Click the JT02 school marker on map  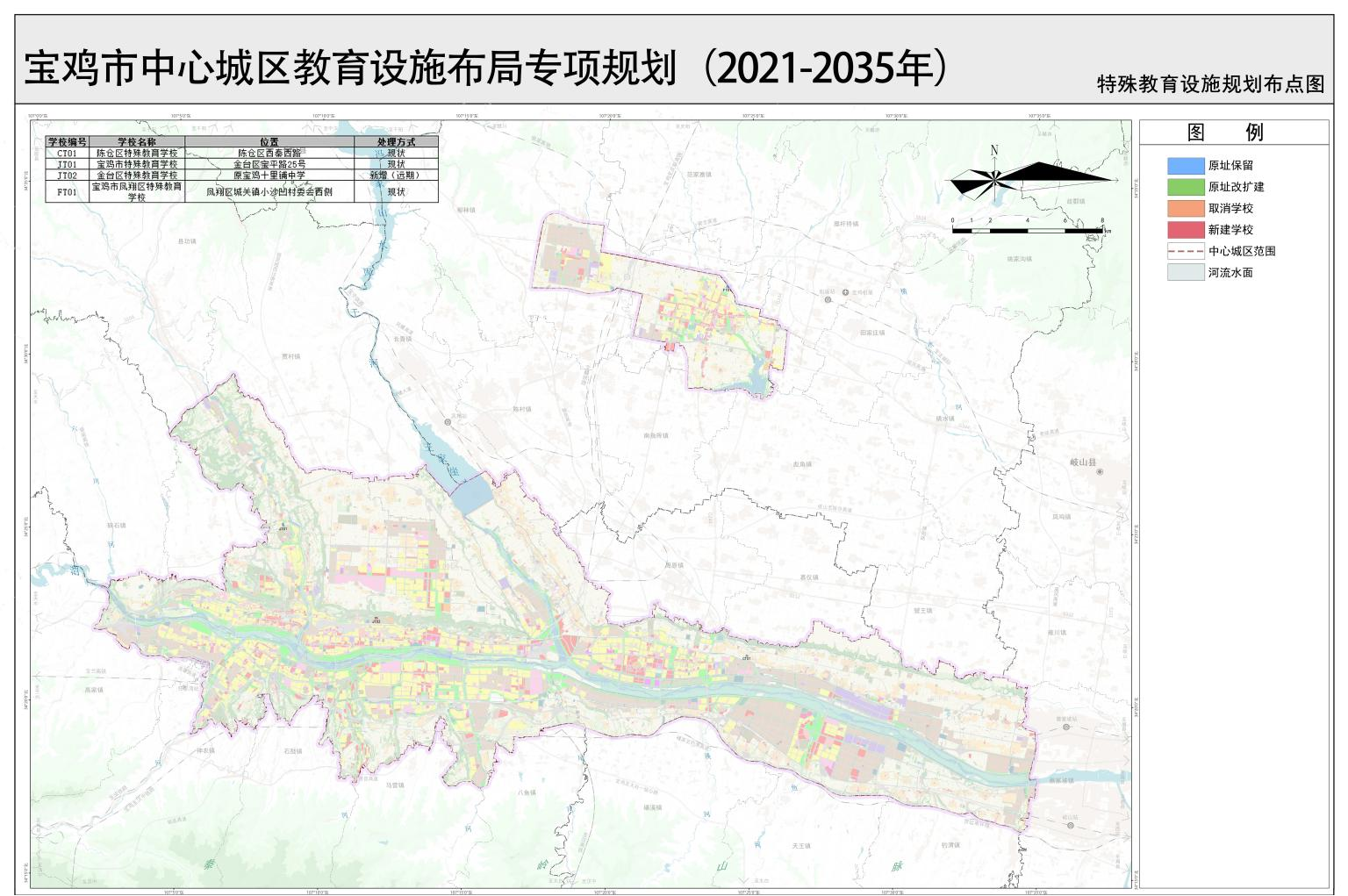click(376, 620)
